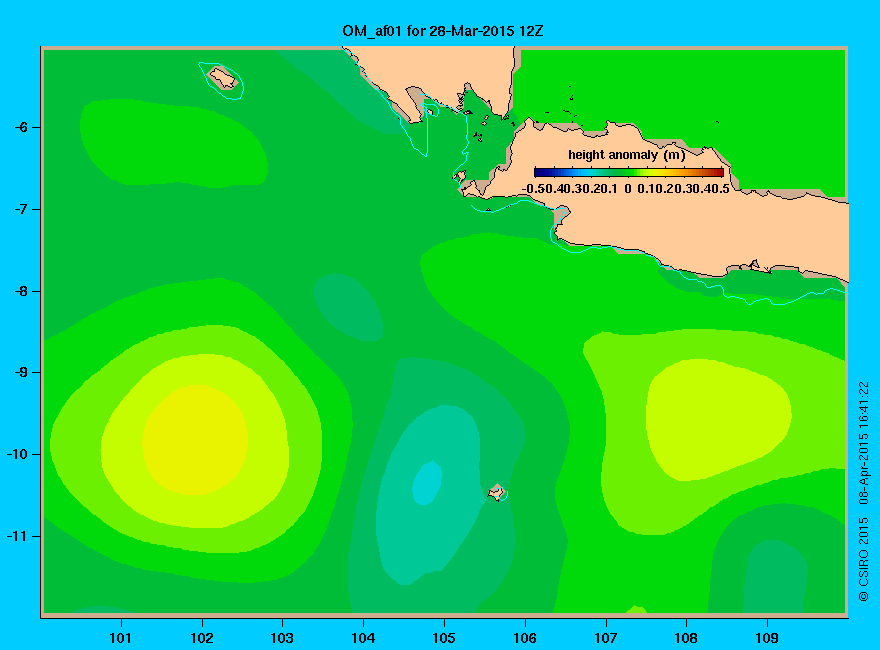Click the yellow-green anomaly blob near 108, -9.5
The width and height of the screenshot is (880, 650).
click(718, 419)
